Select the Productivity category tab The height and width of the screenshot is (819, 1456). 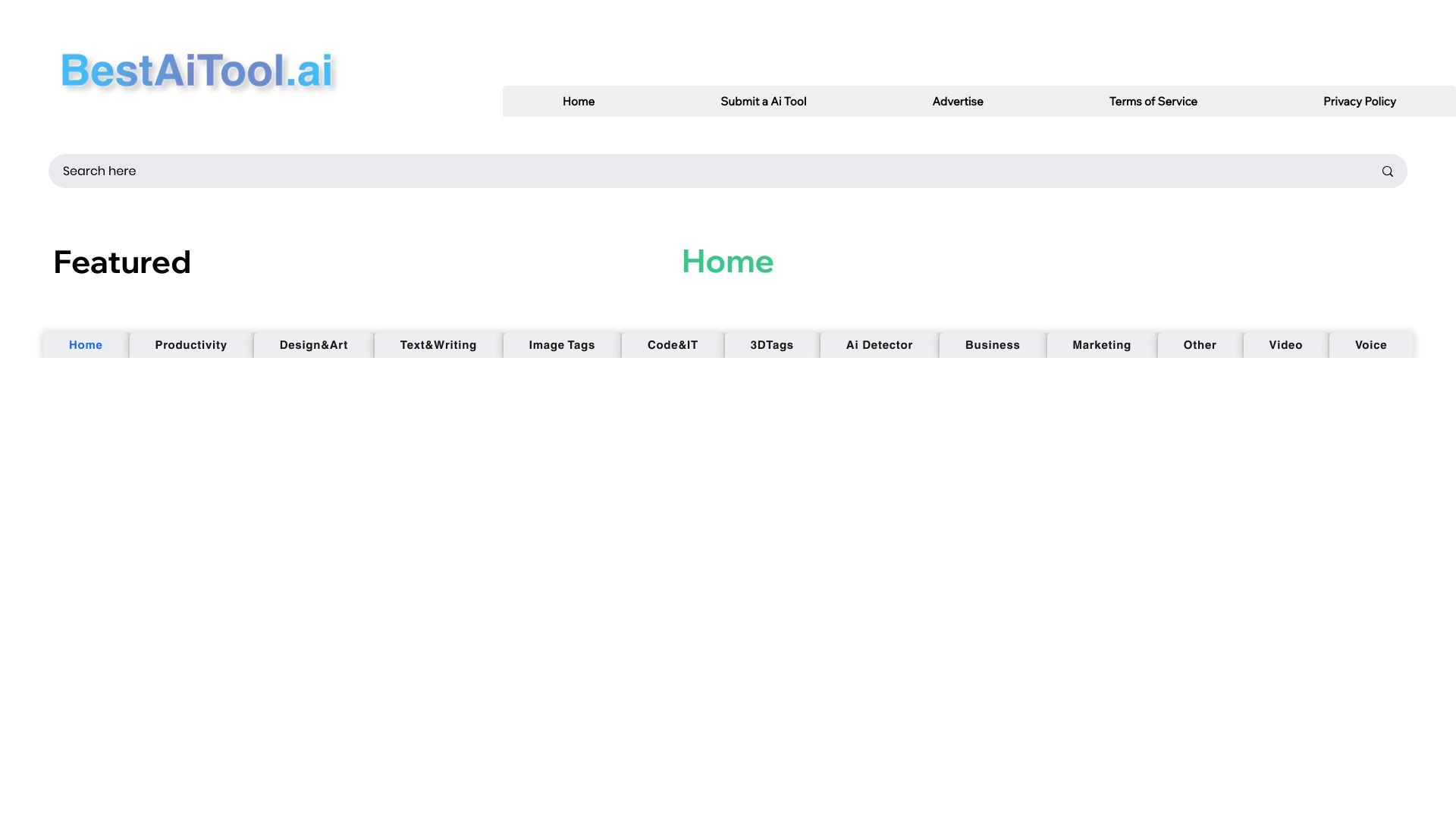click(x=190, y=345)
